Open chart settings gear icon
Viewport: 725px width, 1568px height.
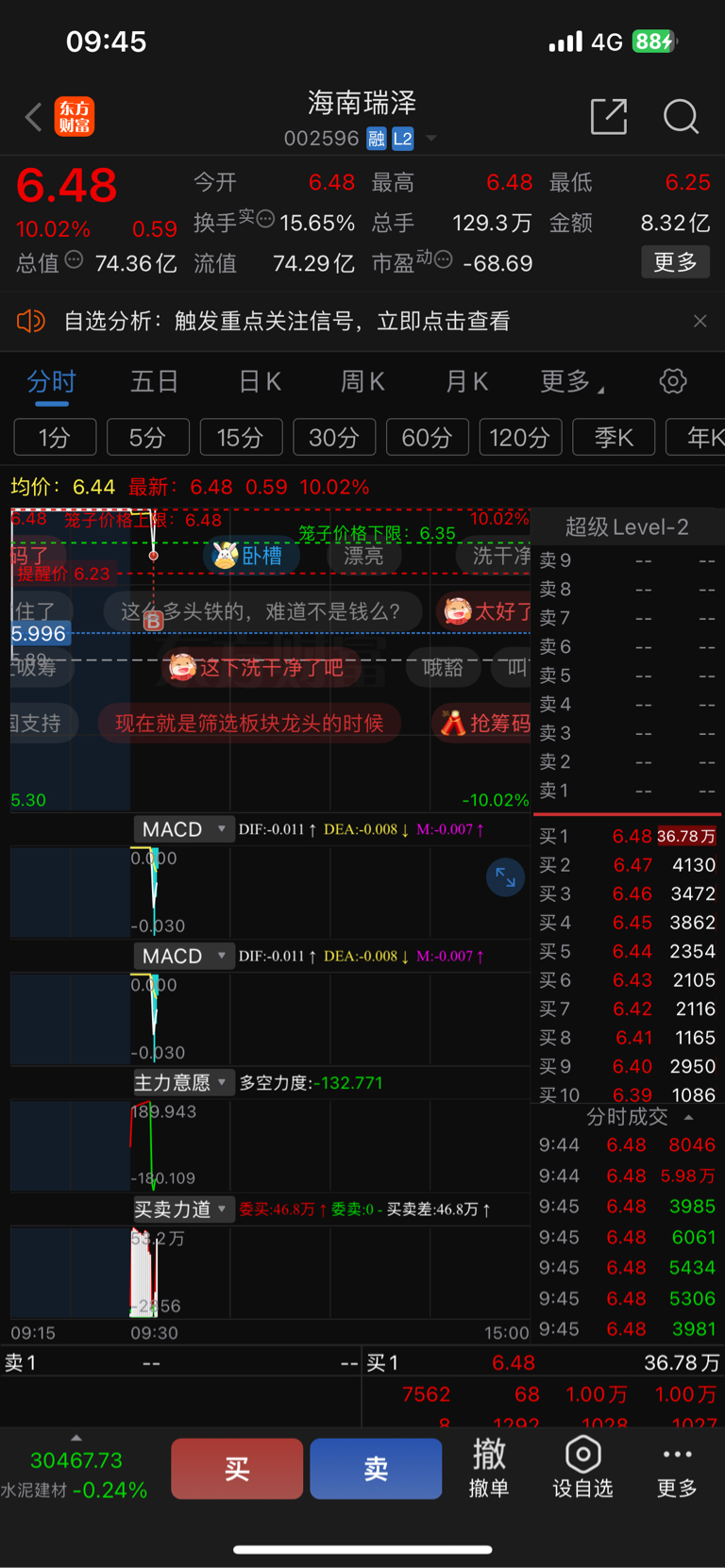pos(673,381)
